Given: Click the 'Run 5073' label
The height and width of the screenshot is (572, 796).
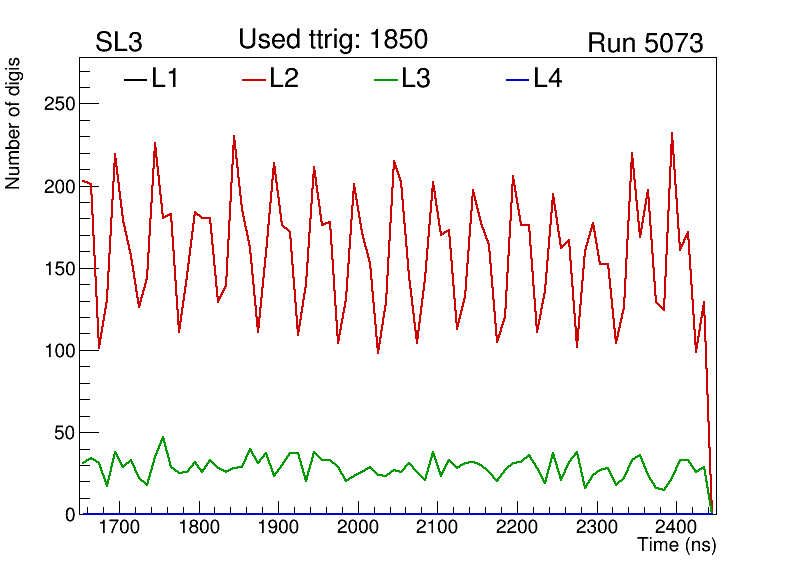Looking at the screenshot, I should click(x=645, y=43).
